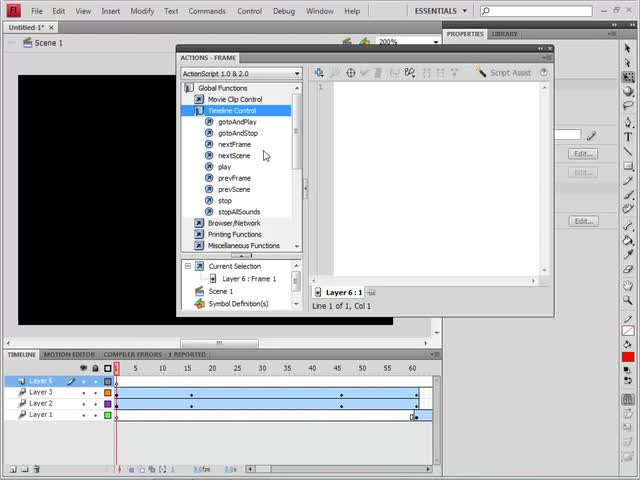
Task: Choose the Zoom magnifier tool
Action: point(628,299)
